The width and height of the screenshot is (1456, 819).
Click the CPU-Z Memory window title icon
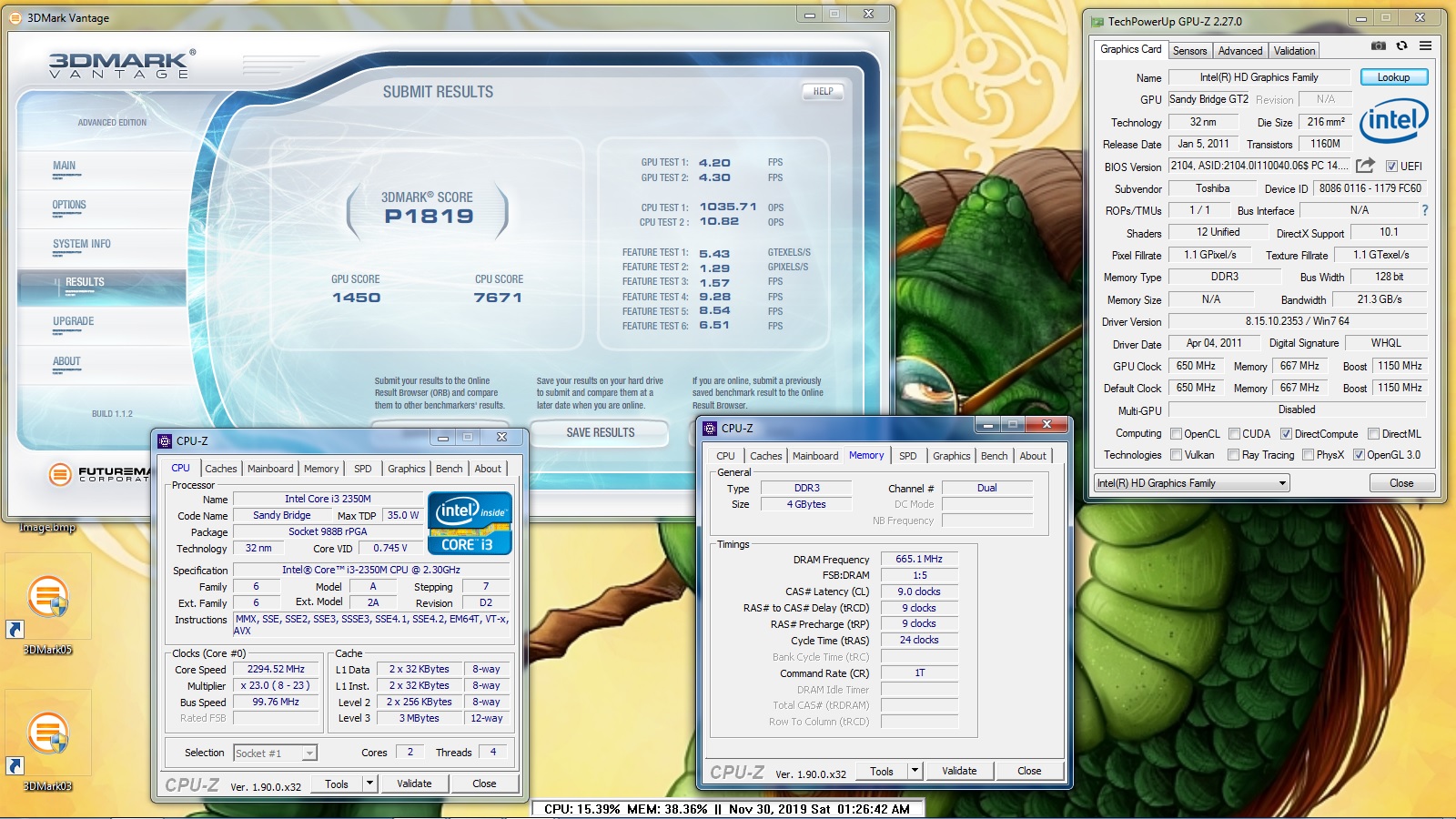point(710,428)
